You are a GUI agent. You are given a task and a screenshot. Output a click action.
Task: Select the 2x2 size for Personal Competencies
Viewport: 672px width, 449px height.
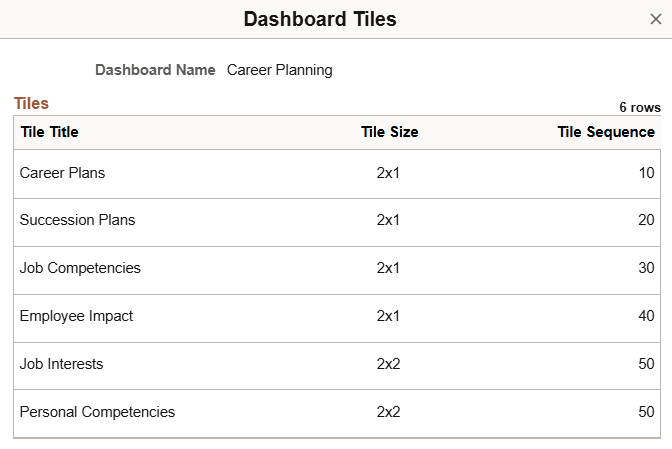388,413
